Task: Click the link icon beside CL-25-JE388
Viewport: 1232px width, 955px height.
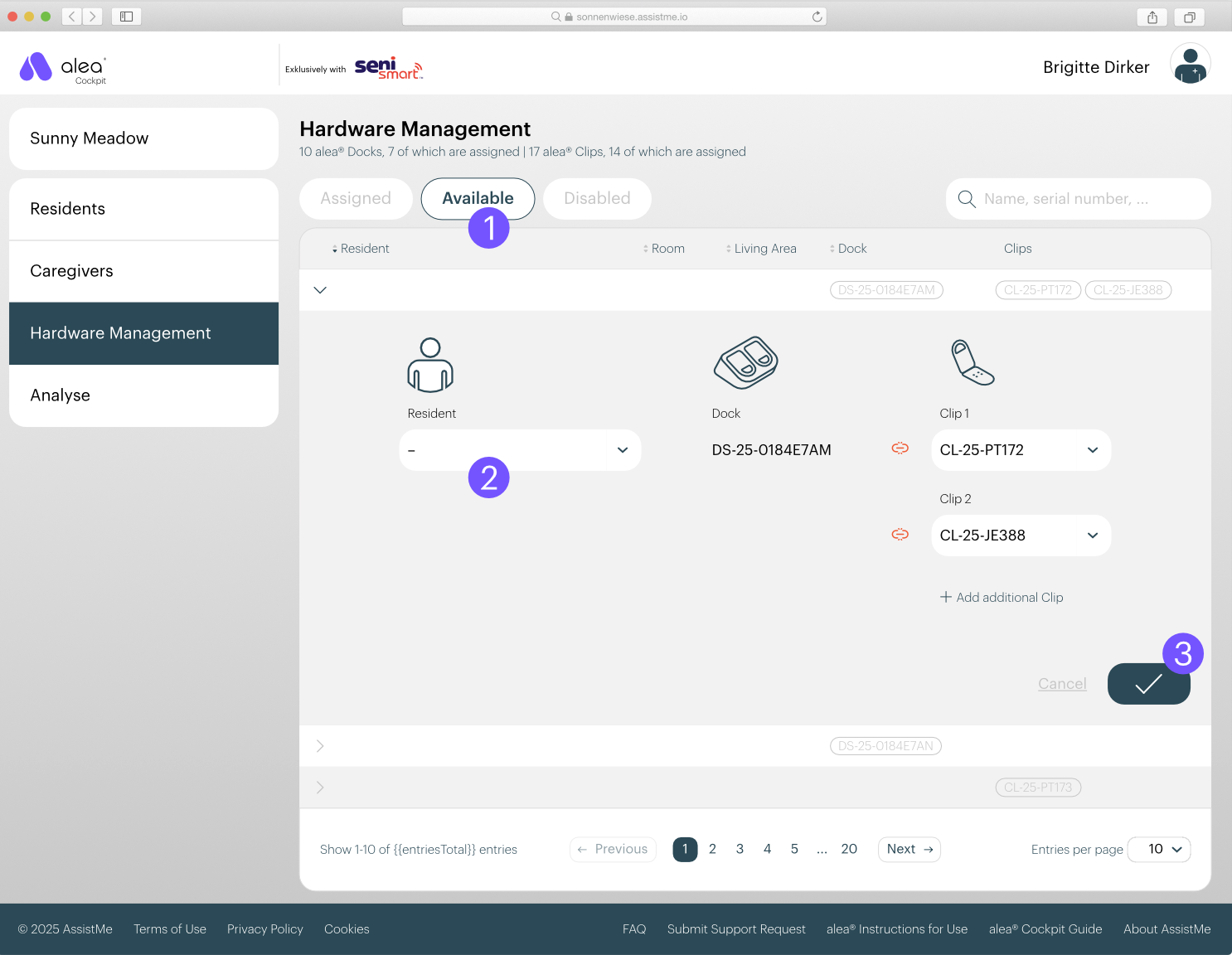Action: 900,535
